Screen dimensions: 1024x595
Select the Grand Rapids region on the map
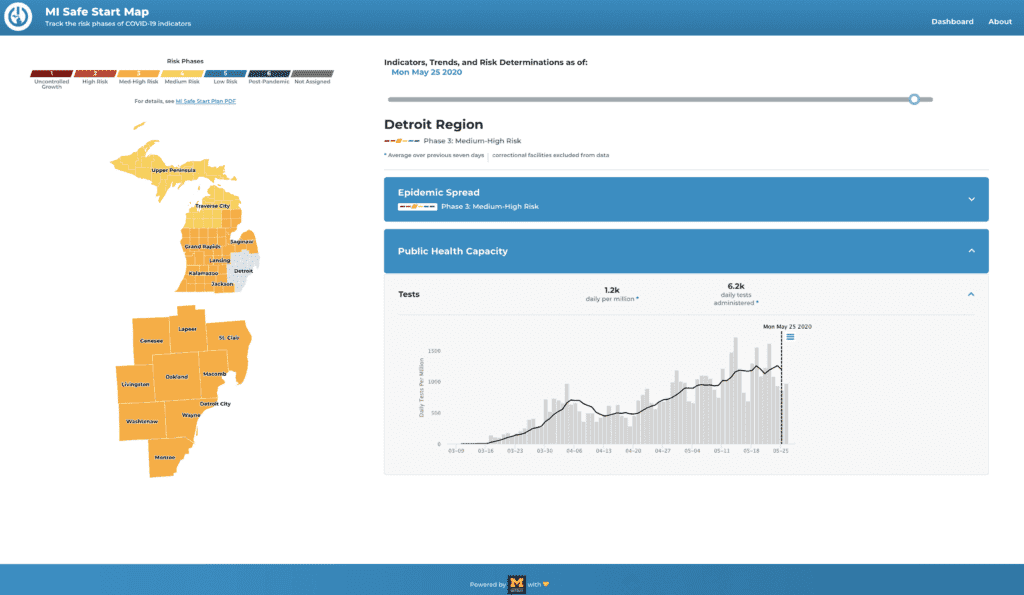201,246
